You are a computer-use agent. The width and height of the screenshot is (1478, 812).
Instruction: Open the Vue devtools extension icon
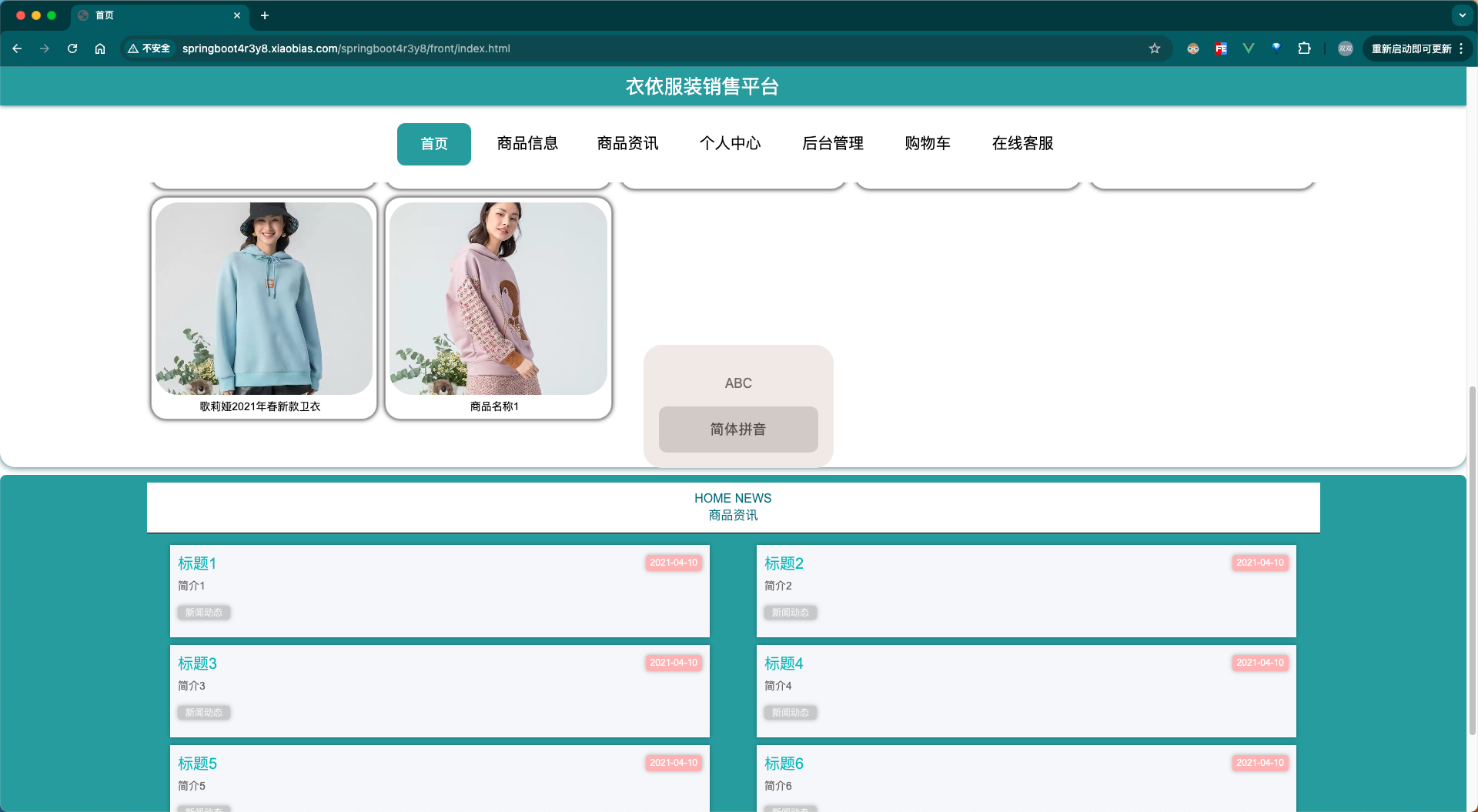click(x=1249, y=48)
